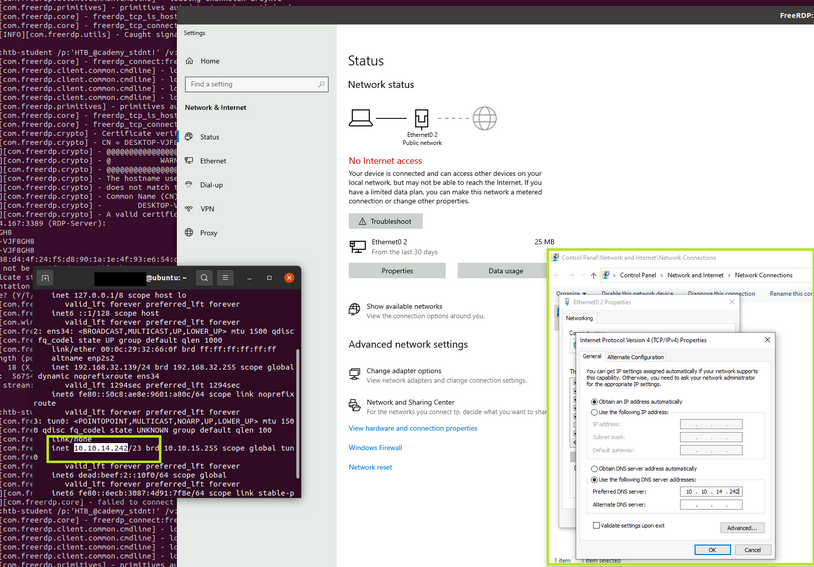
Task: Click the terminal window scrollbar
Action: pos(297,413)
